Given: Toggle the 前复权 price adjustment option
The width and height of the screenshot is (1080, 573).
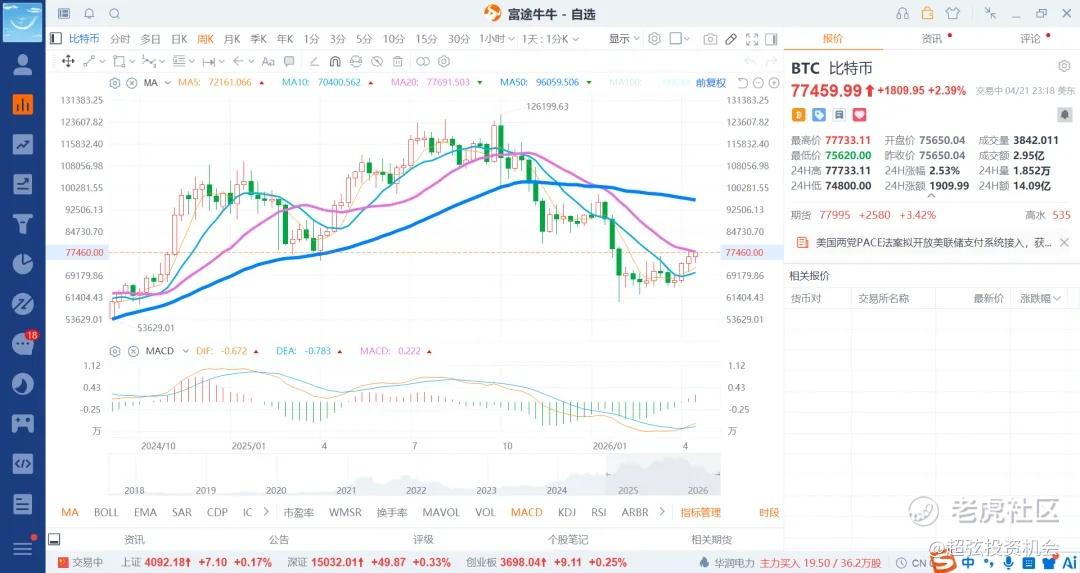Looking at the screenshot, I should click(711, 82).
